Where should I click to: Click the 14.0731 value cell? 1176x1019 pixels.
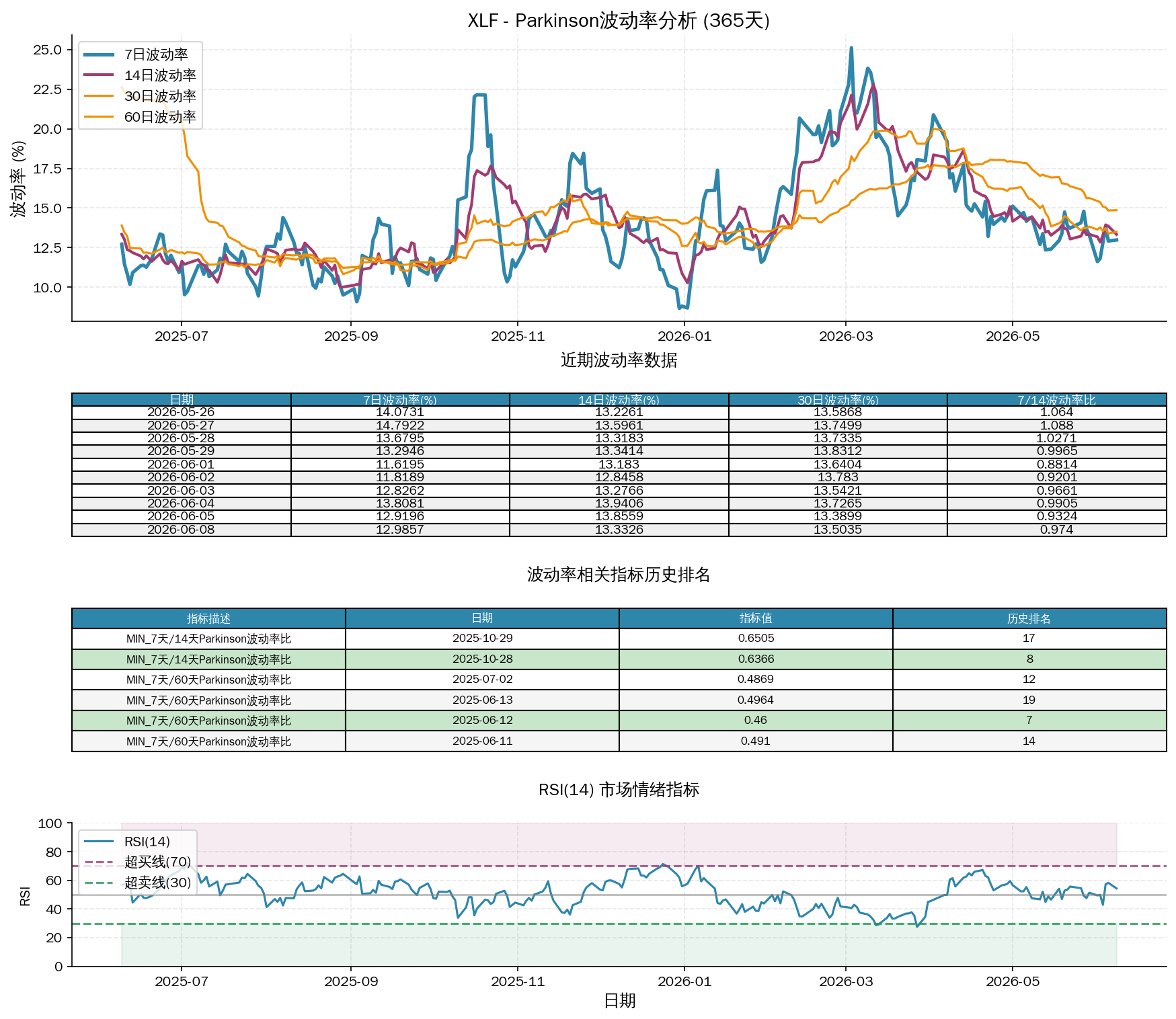click(x=400, y=413)
